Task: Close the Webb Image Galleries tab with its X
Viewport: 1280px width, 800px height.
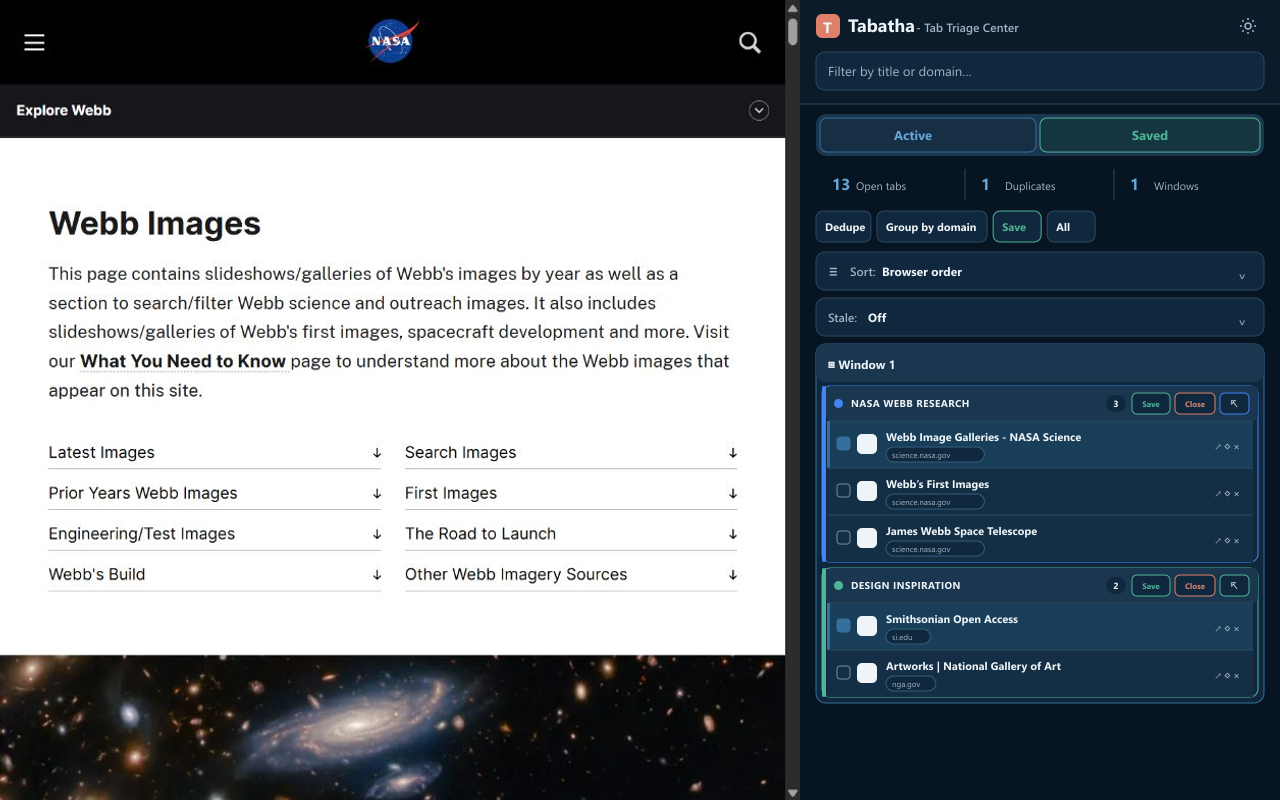Action: coord(1236,447)
